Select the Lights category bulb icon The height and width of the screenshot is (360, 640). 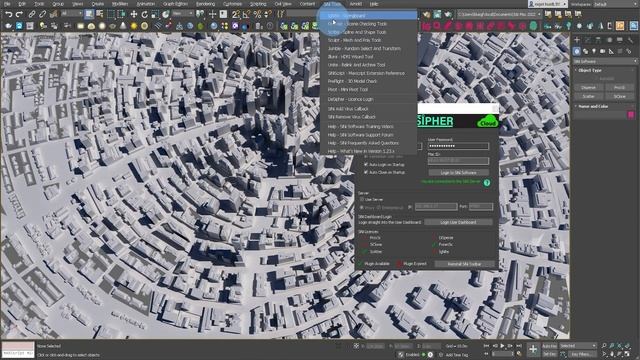(x=594, y=51)
